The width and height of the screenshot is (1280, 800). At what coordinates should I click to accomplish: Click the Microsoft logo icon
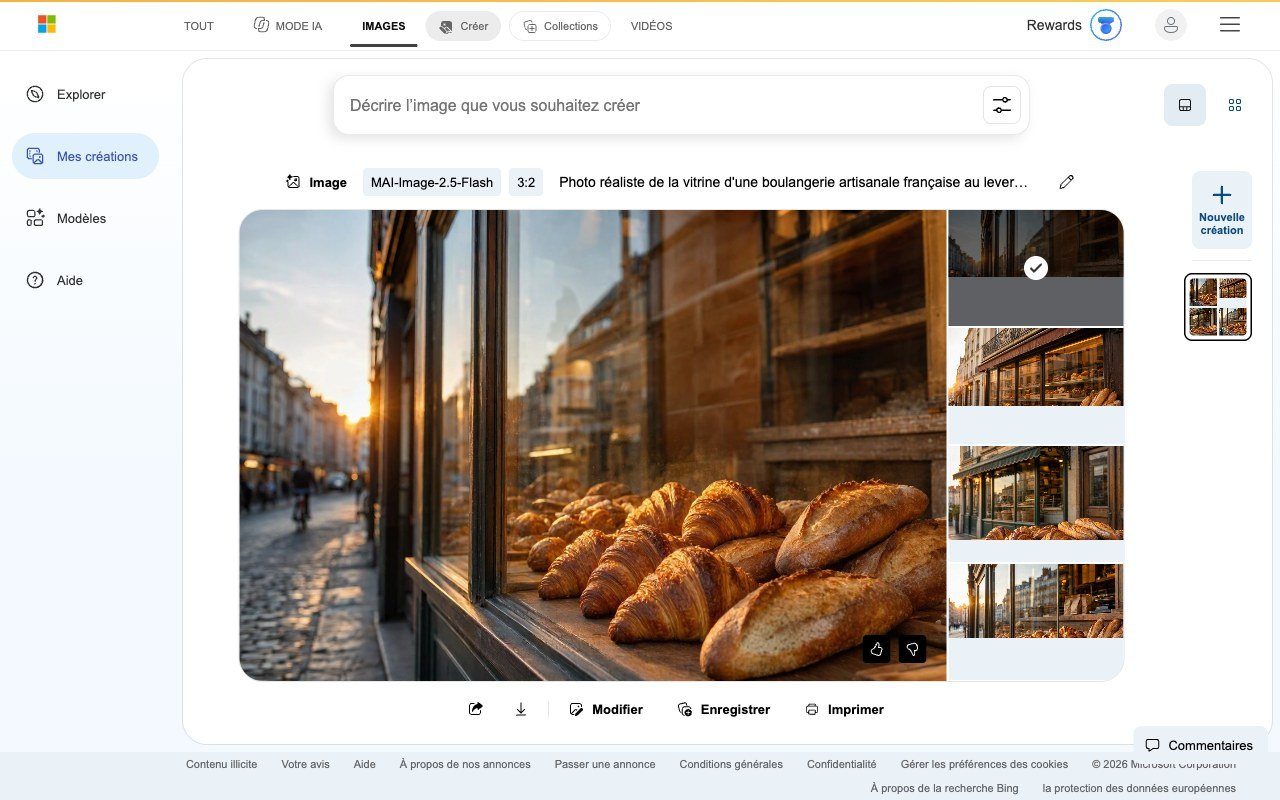point(46,25)
